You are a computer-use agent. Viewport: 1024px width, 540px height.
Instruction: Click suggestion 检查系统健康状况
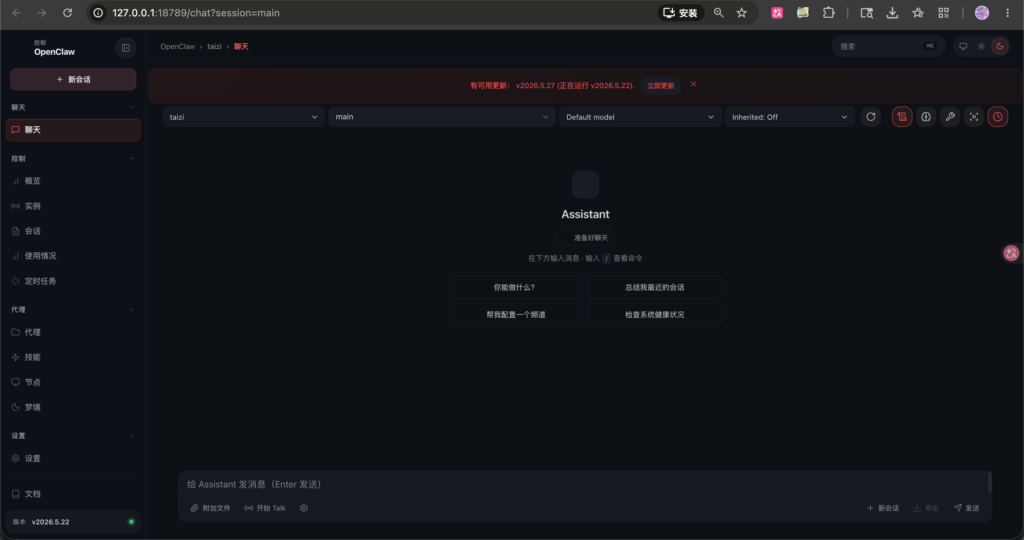coord(654,315)
